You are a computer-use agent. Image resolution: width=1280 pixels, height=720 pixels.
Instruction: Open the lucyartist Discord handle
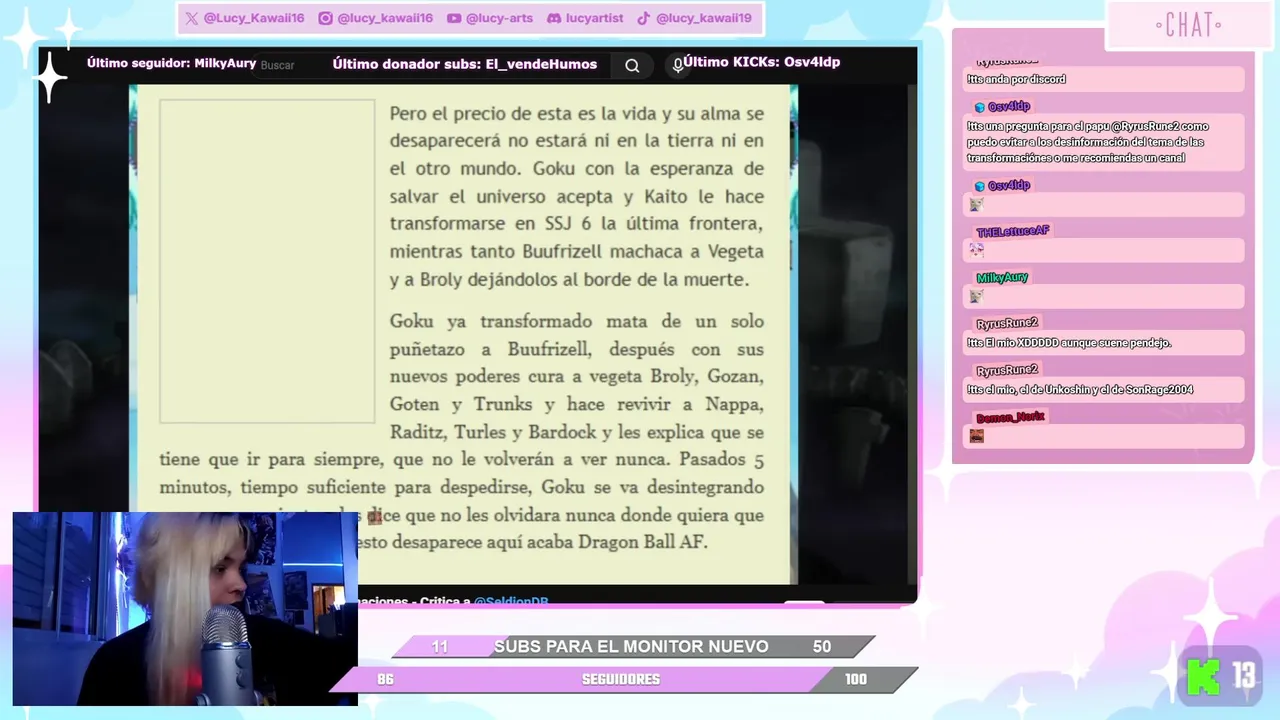coord(594,18)
